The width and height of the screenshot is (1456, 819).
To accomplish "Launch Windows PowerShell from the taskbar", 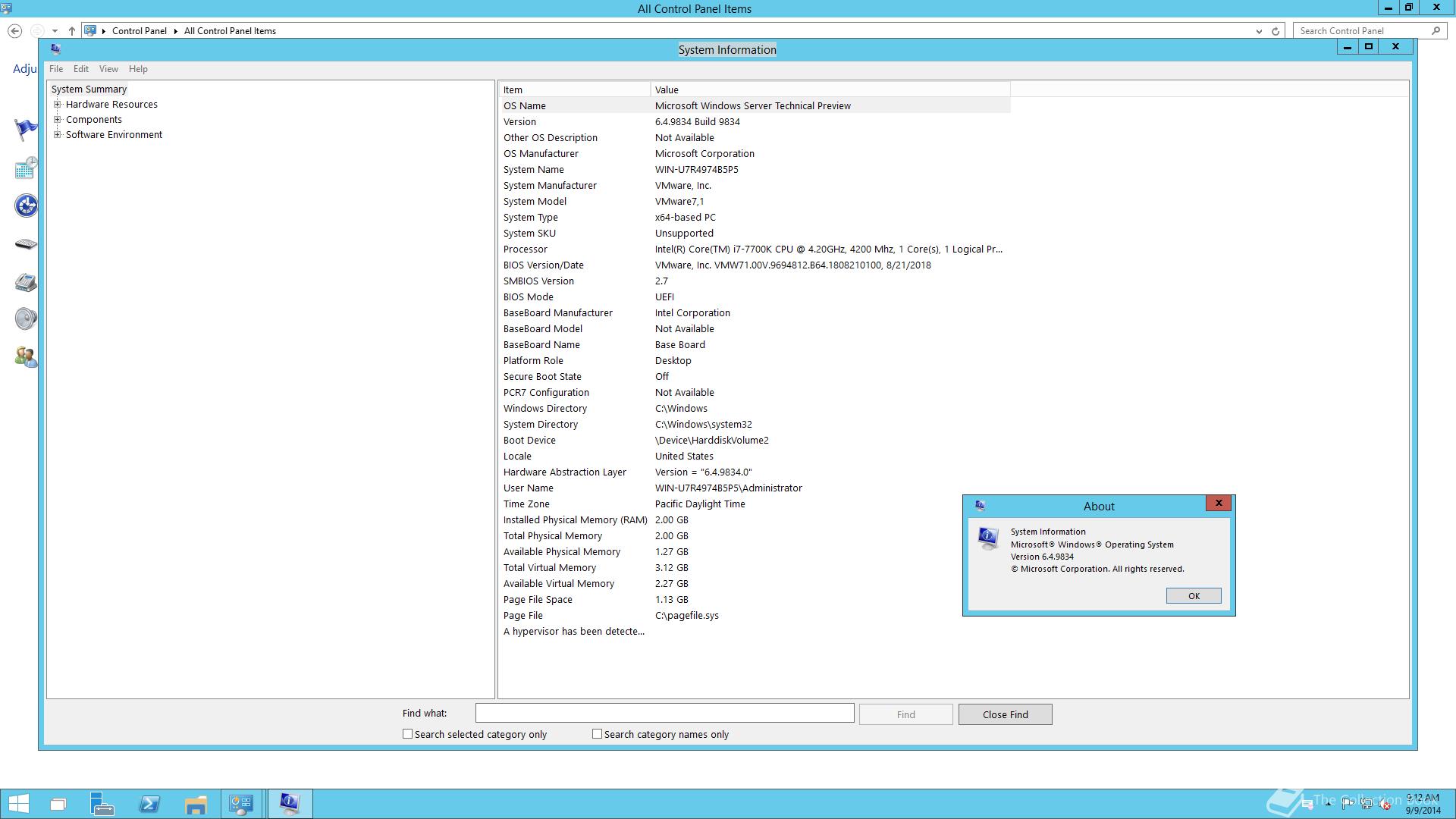I will pos(149,804).
